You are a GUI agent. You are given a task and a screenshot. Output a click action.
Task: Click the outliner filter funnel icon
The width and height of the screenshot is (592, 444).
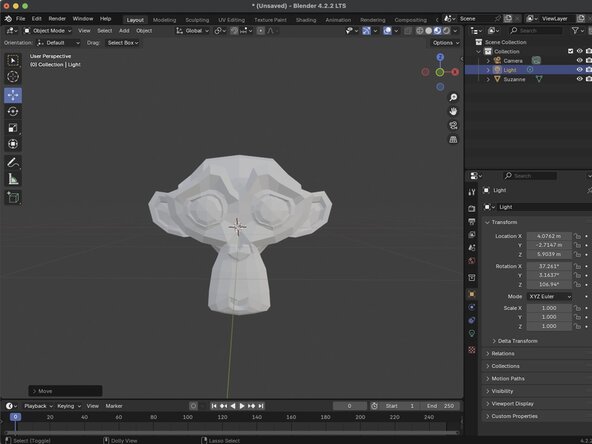tap(575, 31)
